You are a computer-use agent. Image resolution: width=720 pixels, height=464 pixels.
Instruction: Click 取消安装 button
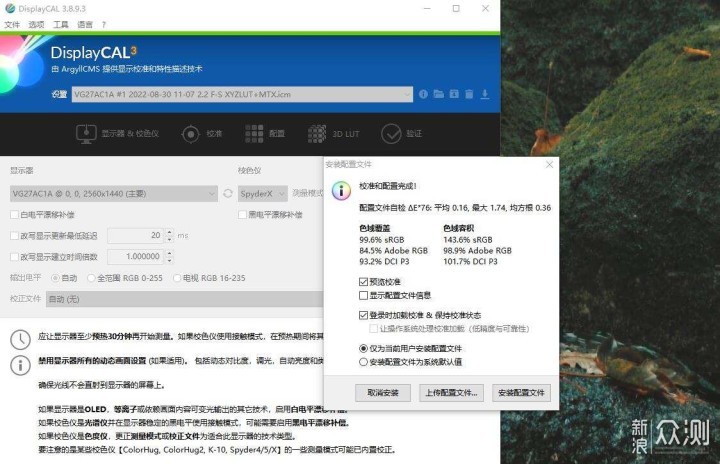coord(382,393)
